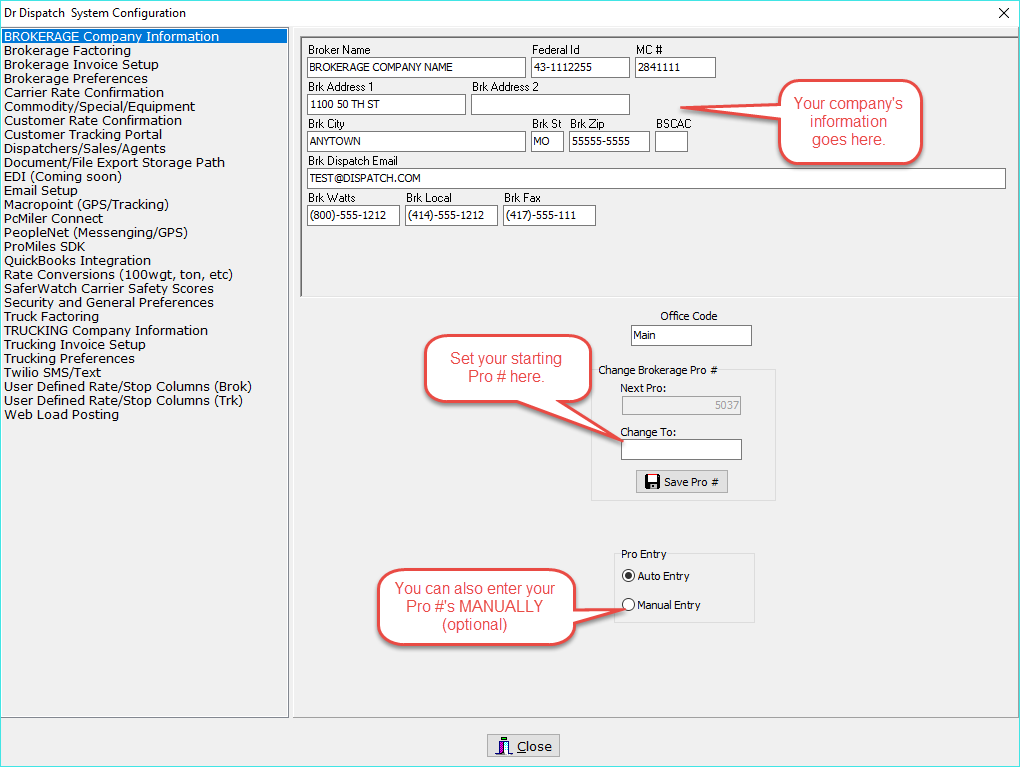Open Web Load Posting settings

pos(62,414)
